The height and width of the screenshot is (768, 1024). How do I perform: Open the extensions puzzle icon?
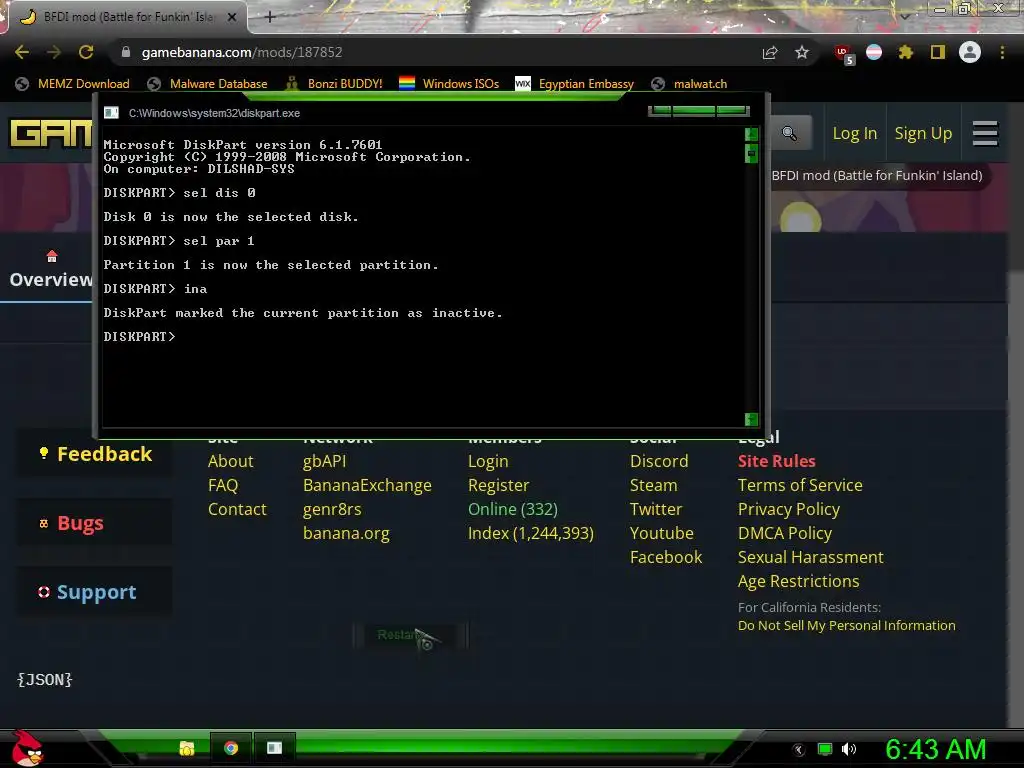point(906,52)
